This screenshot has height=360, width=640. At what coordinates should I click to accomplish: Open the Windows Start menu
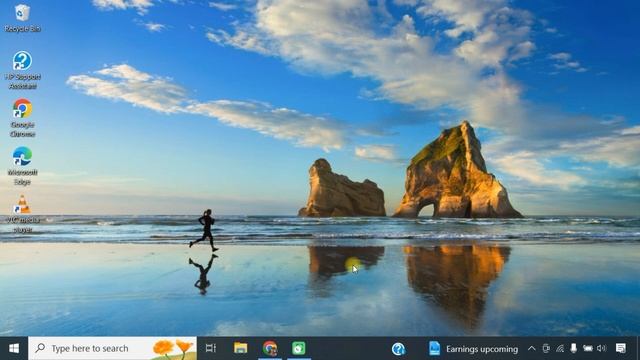(x=14, y=348)
